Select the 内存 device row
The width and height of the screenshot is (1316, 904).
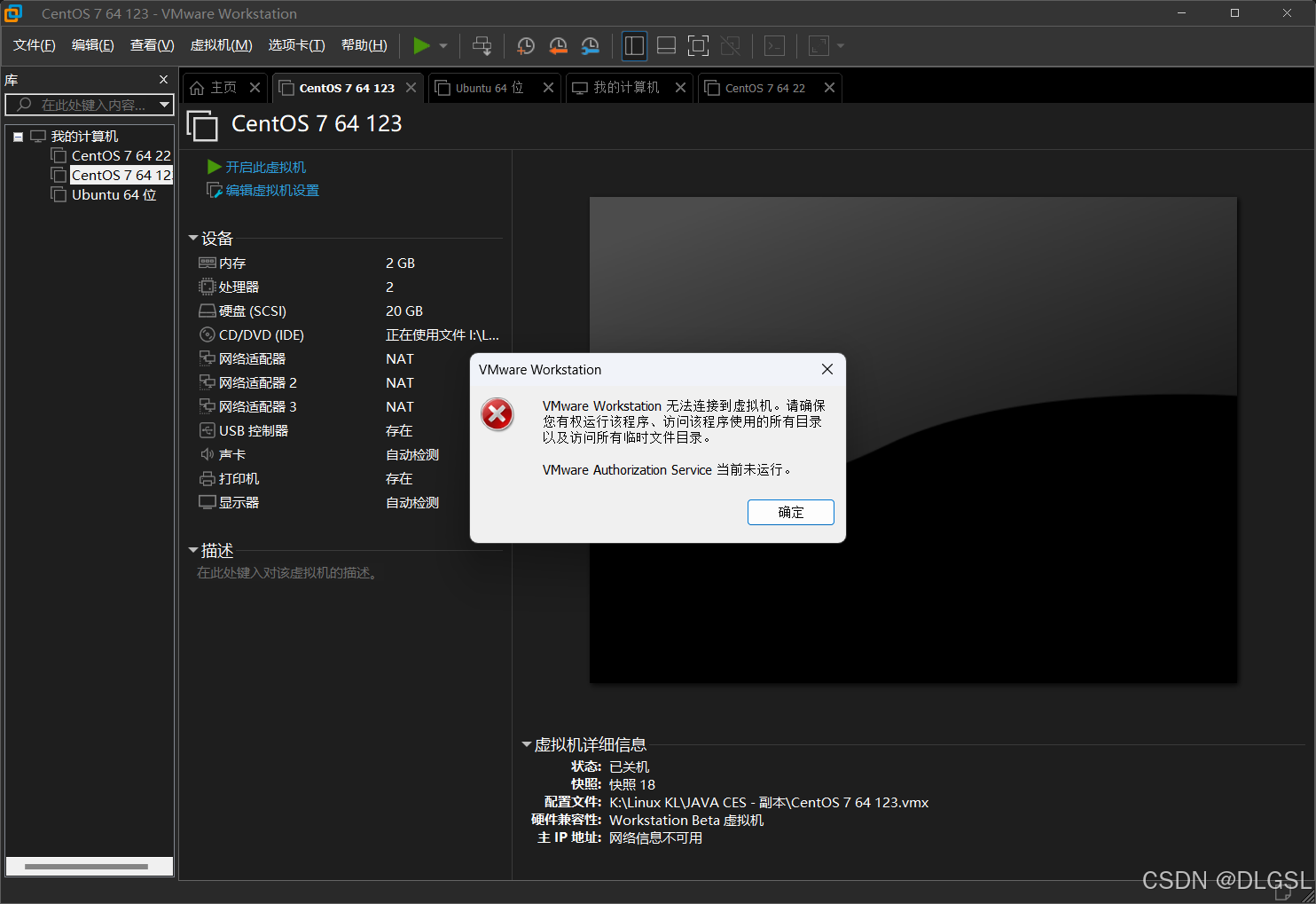point(349,263)
